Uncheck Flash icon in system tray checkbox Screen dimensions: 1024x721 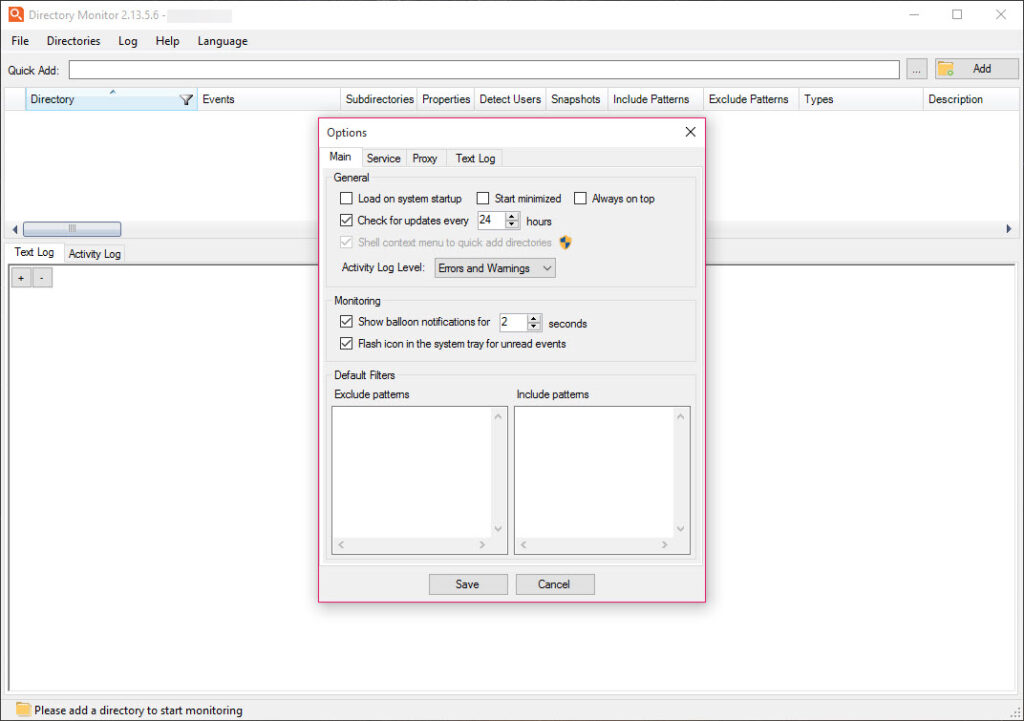point(346,344)
